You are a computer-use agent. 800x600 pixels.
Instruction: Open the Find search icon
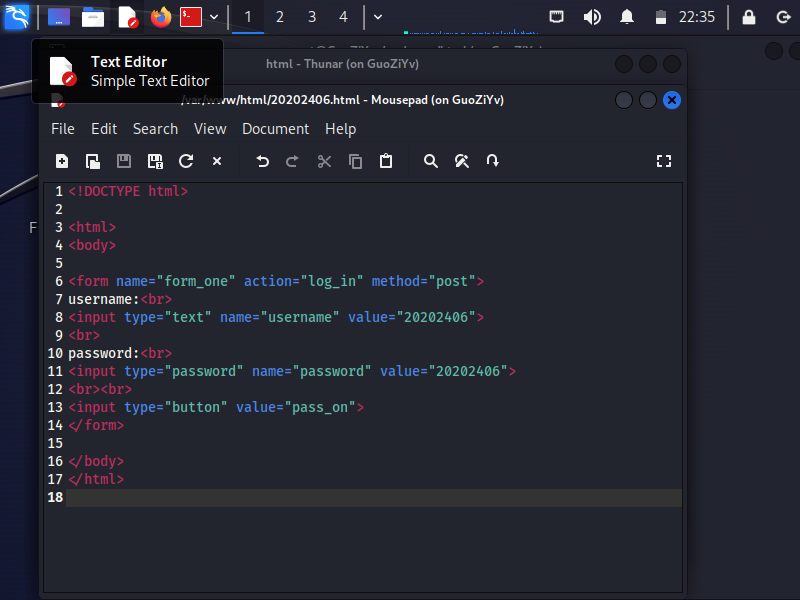click(x=431, y=161)
